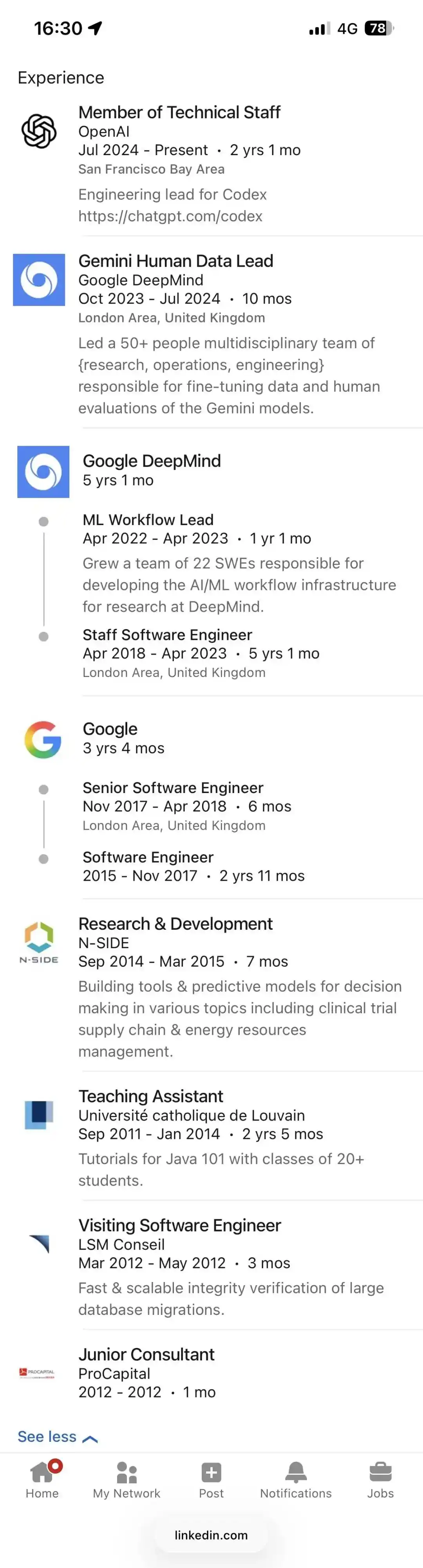The height and width of the screenshot is (1568, 423).
Task: Tap the Google DeepMind 5 yrs 1 mo heading
Action: coord(152,470)
